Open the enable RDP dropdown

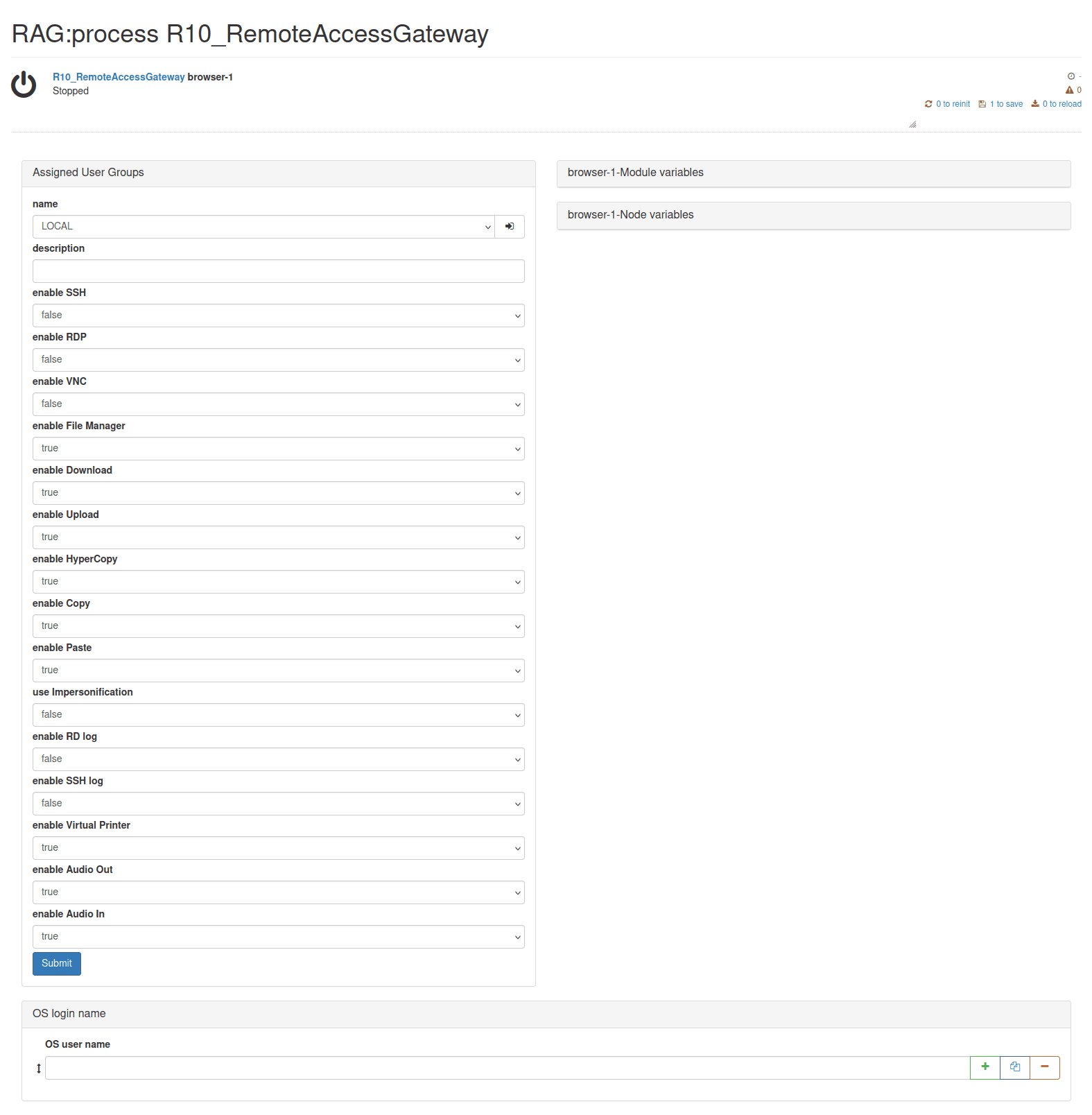tap(279, 360)
